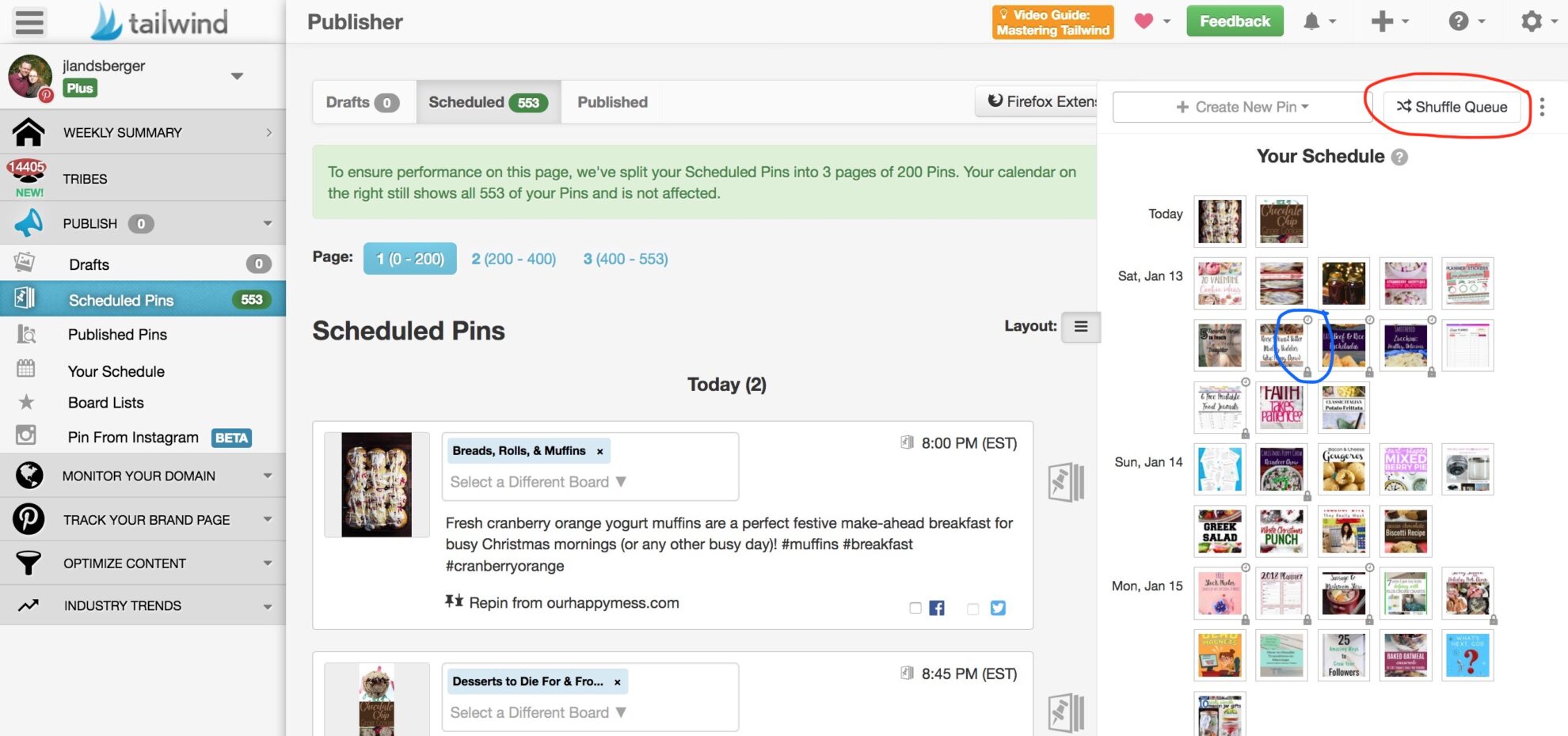This screenshot has height=736, width=1568.
Task: Click the 8:00 PM (EST) time on muffins pin
Action: [969, 443]
